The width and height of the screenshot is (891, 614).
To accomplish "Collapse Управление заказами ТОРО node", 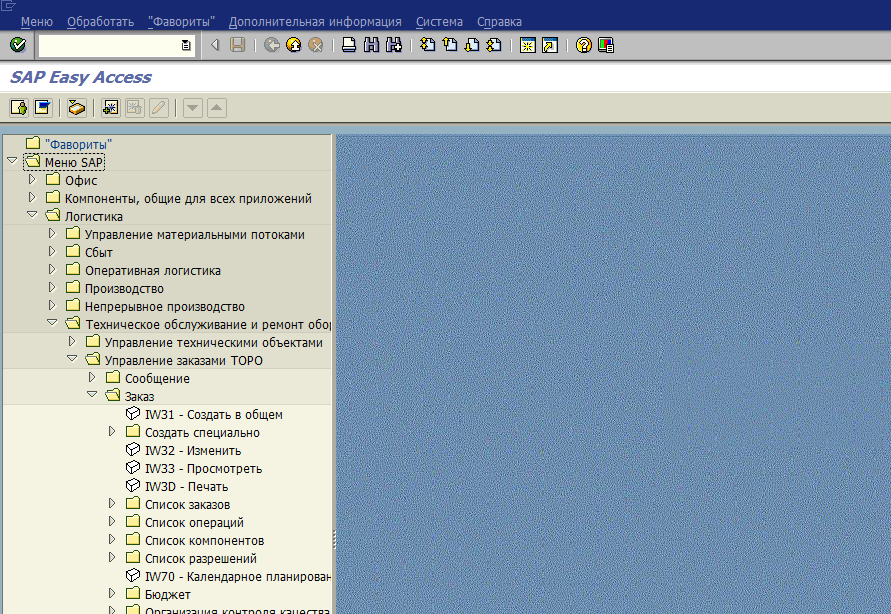I will coord(72,359).
